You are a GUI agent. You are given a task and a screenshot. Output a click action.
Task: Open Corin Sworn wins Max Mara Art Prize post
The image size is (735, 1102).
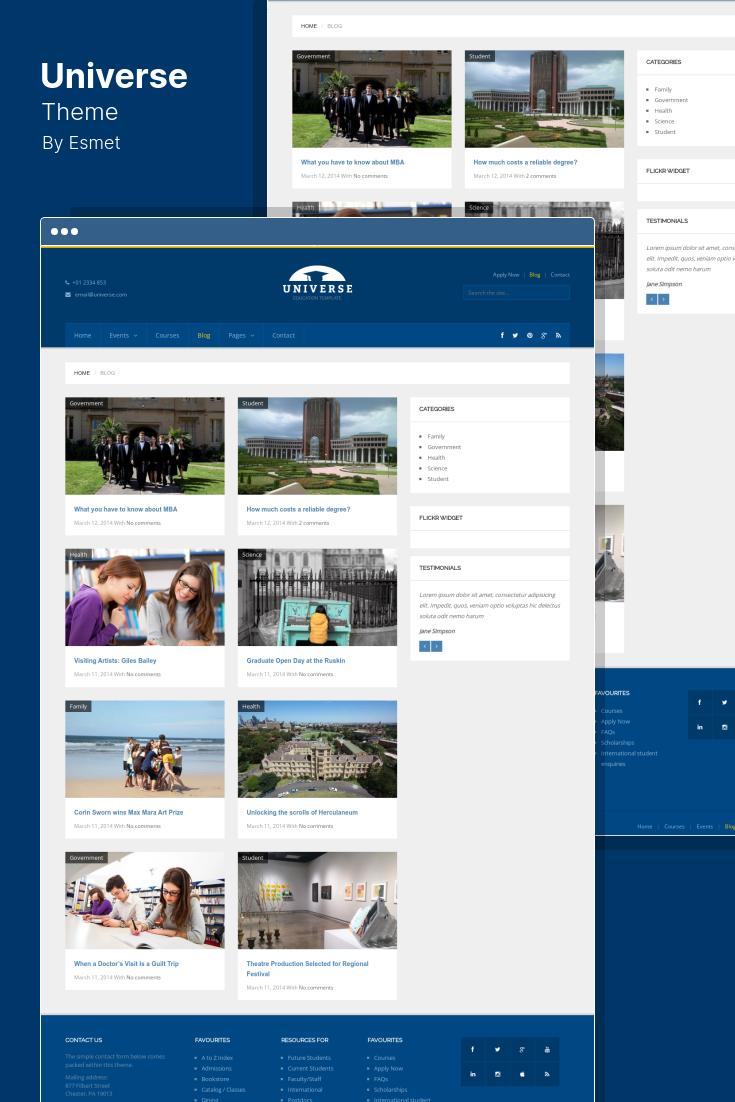pyautogui.click(x=129, y=812)
